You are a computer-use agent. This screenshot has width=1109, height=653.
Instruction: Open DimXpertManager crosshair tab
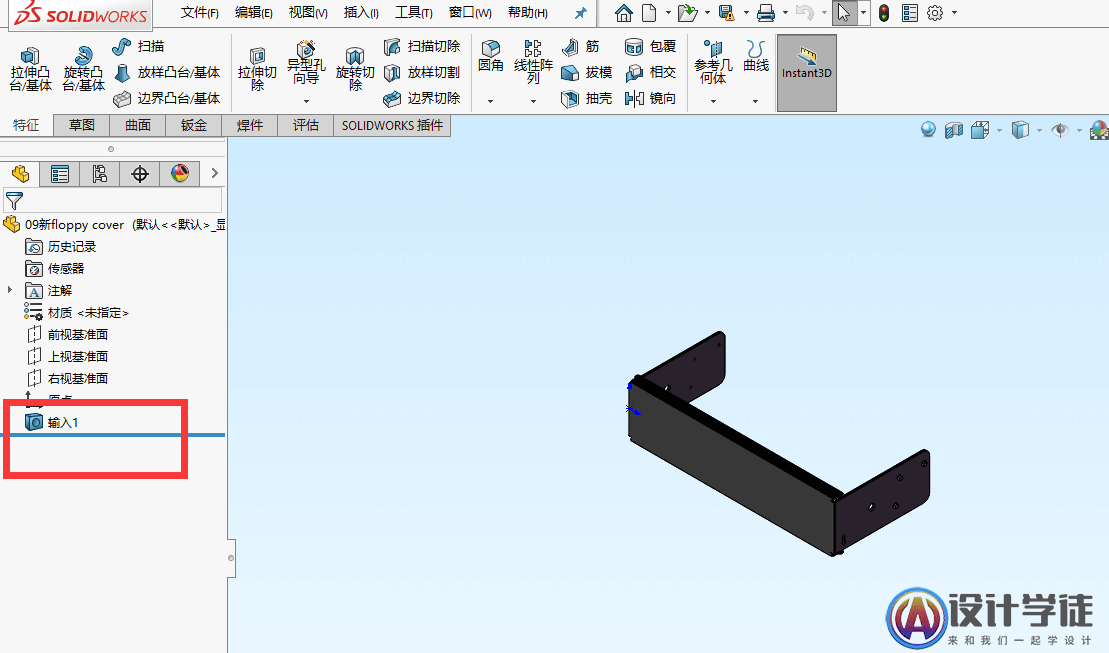pyautogui.click(x=140, y=173)
